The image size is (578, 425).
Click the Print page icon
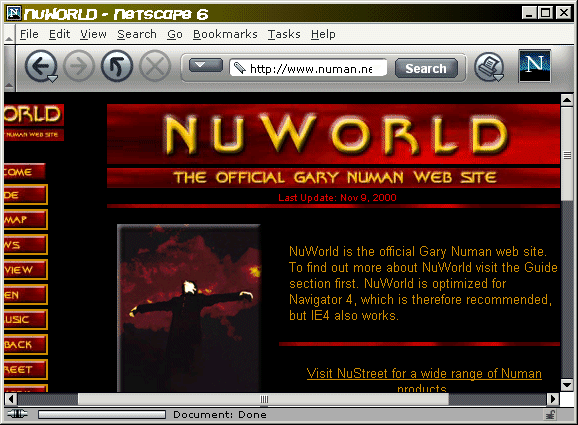click(488, 66)
